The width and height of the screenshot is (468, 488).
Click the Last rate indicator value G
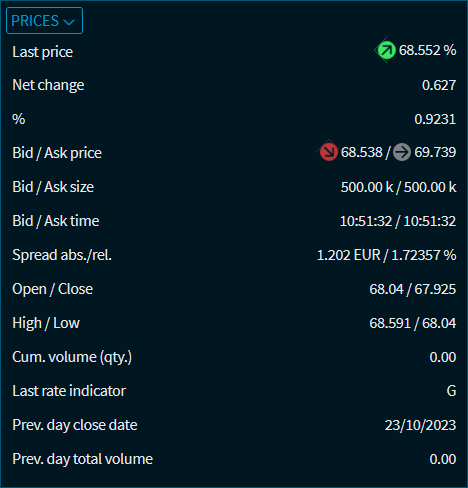click(451, 391)
